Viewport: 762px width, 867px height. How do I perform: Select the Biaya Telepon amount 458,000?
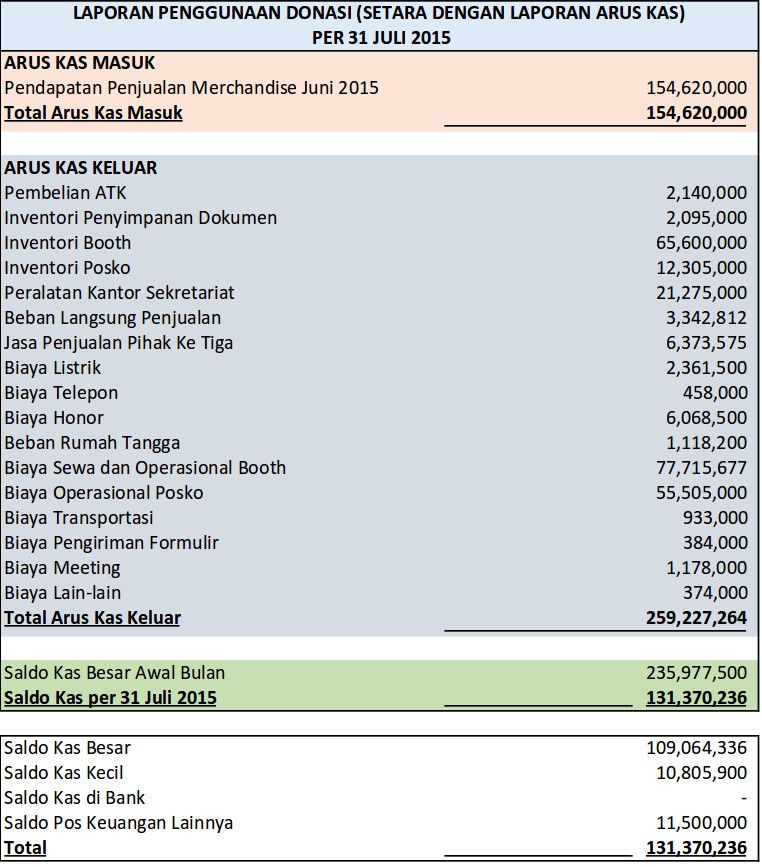click(714, 392)
